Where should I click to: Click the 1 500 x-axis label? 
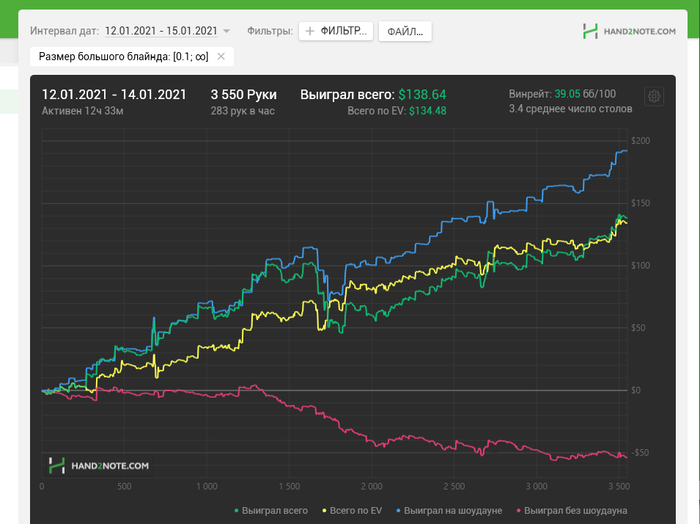point(289,487)
